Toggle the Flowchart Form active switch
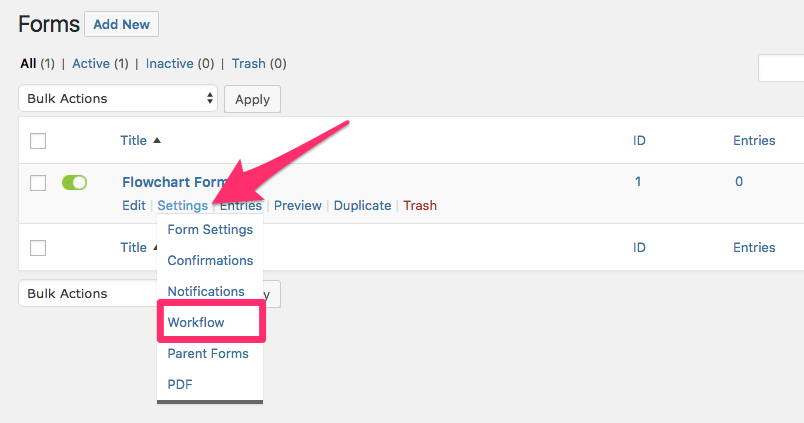This screenshot has width=804, height=423. pos(74,183)
